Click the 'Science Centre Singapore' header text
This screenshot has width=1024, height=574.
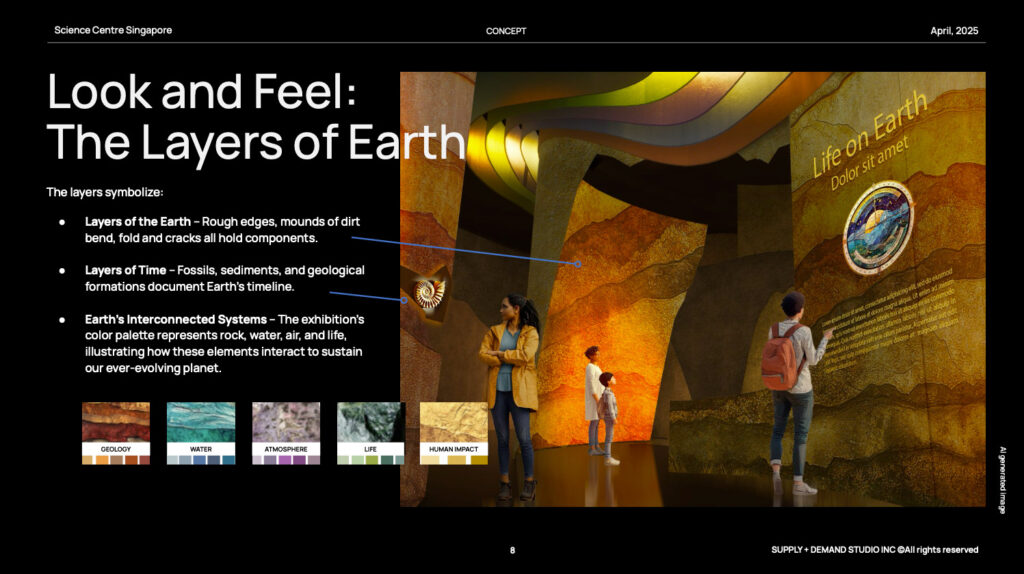click(113, 30)
